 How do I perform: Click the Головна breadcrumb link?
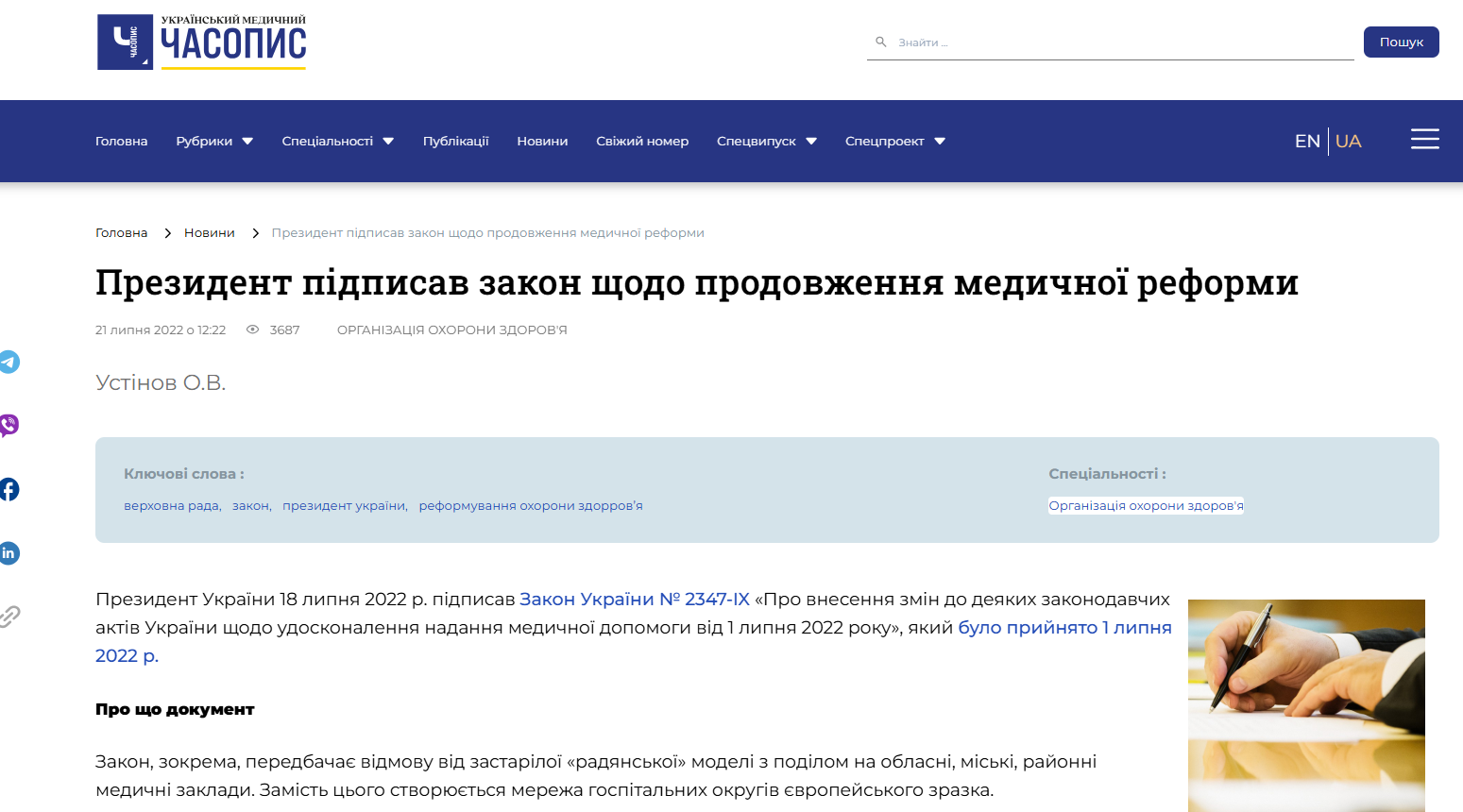coord(121,232)
